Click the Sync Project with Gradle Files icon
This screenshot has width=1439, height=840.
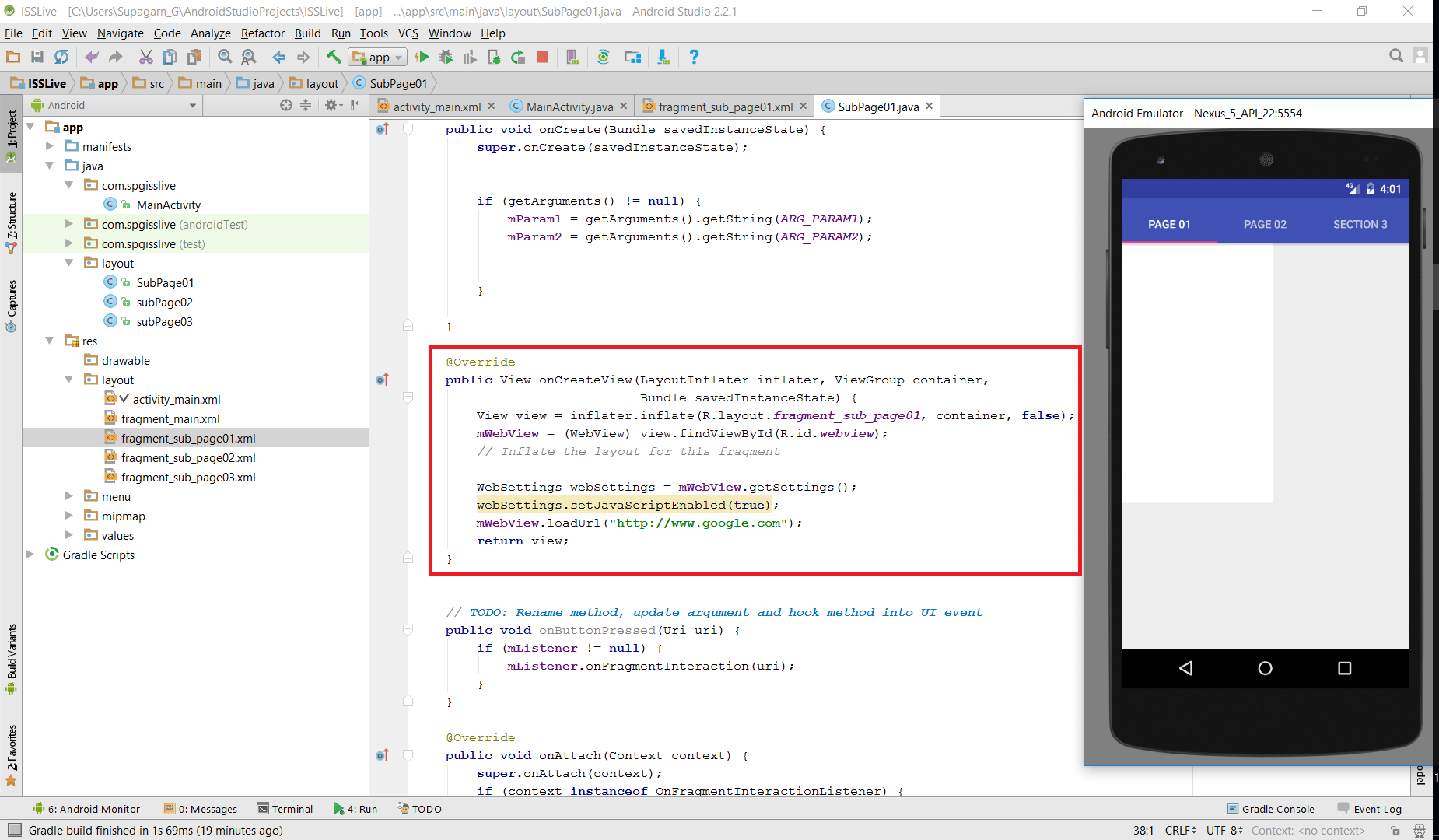(x=603, y=57)
